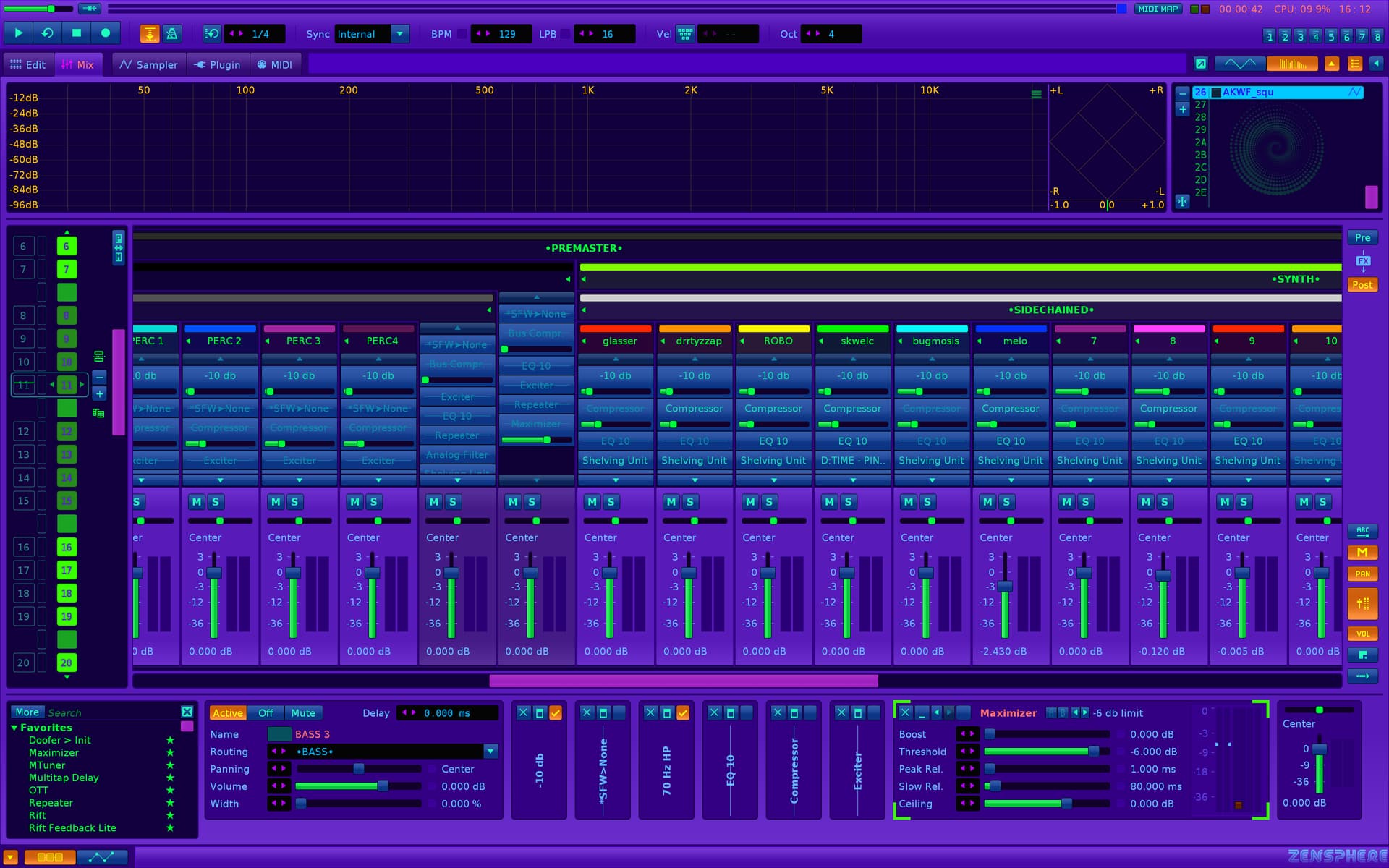1389x868 pixels.
Task: Collapse the Favorites tree
Action: point(14,728)
